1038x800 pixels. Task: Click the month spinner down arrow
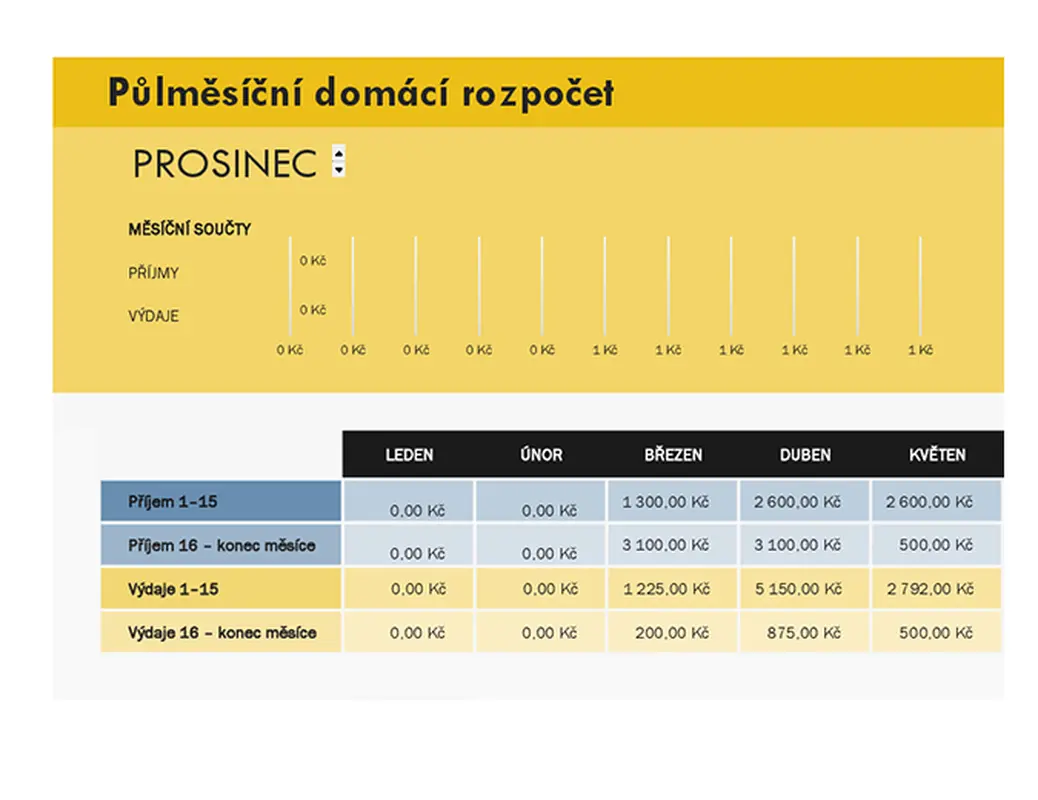click(339, 170)
